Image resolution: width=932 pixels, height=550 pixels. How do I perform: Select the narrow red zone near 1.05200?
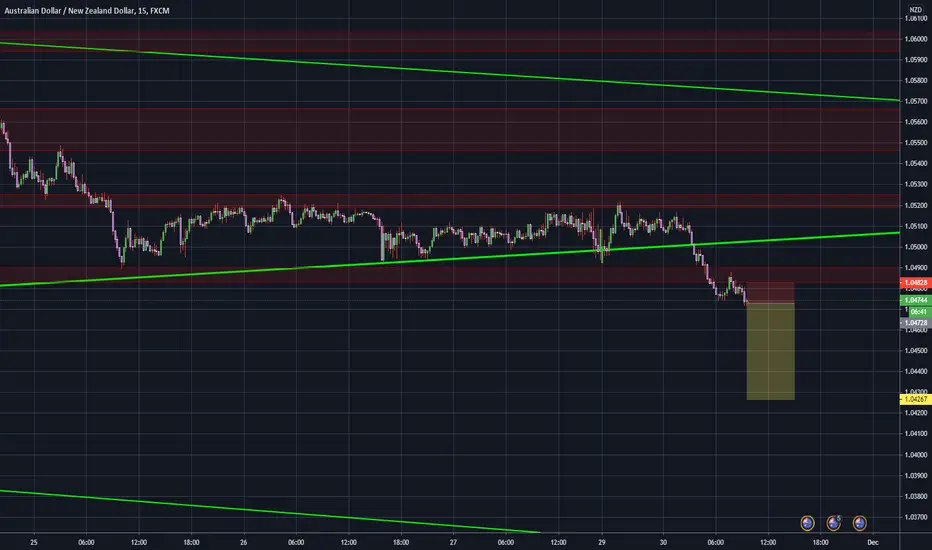tap(449, 200)
